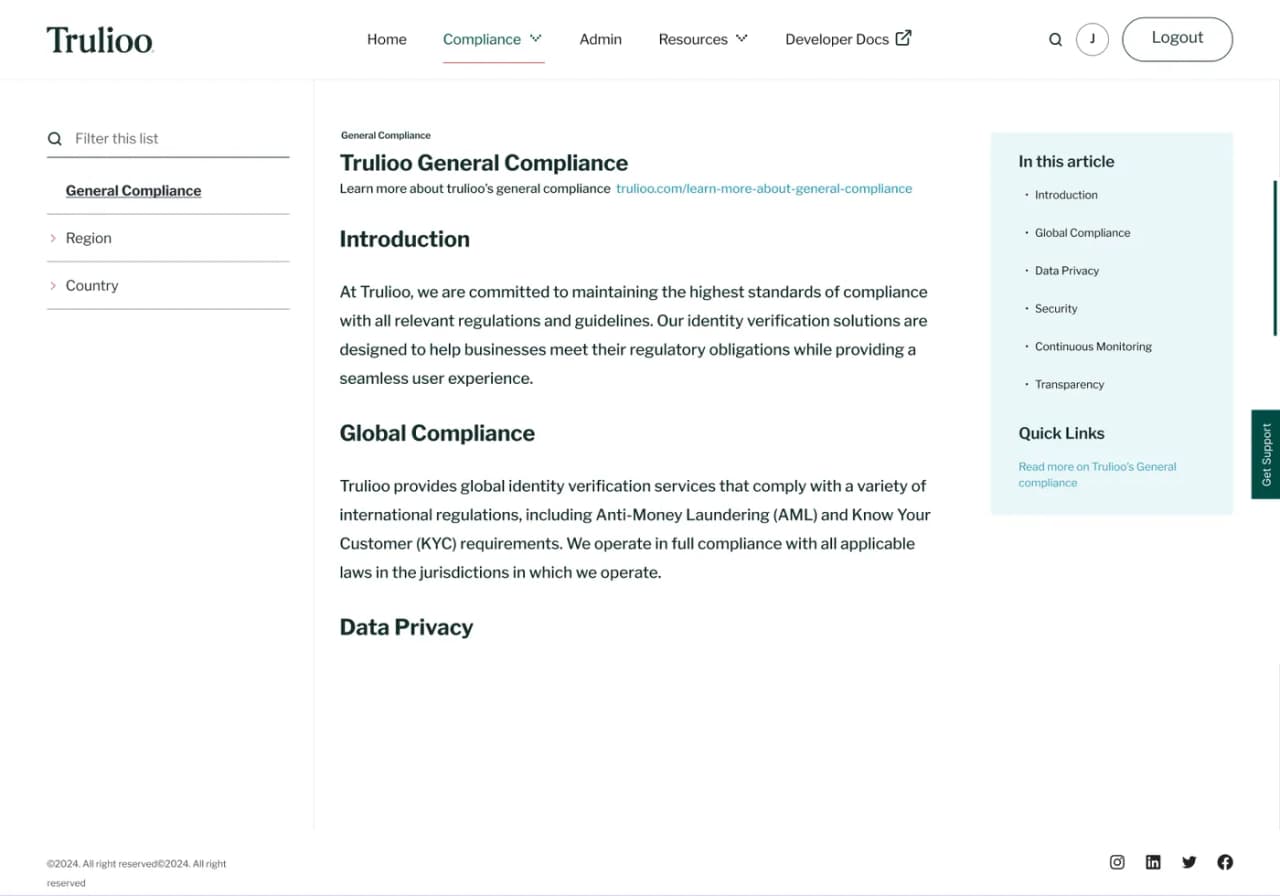Open the trulioo.com/learn-more-about-general-compliance link

pos(764,188)
